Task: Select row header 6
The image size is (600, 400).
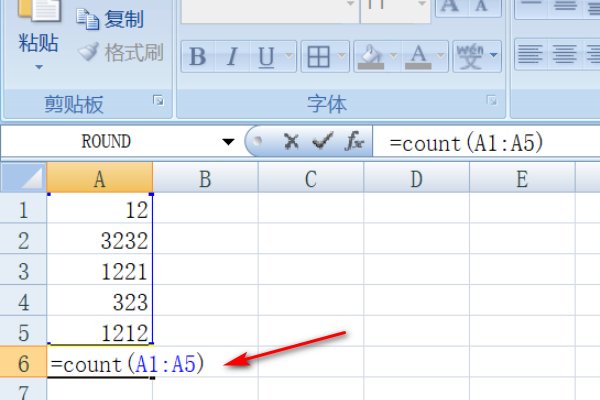Action: [23, 362]
